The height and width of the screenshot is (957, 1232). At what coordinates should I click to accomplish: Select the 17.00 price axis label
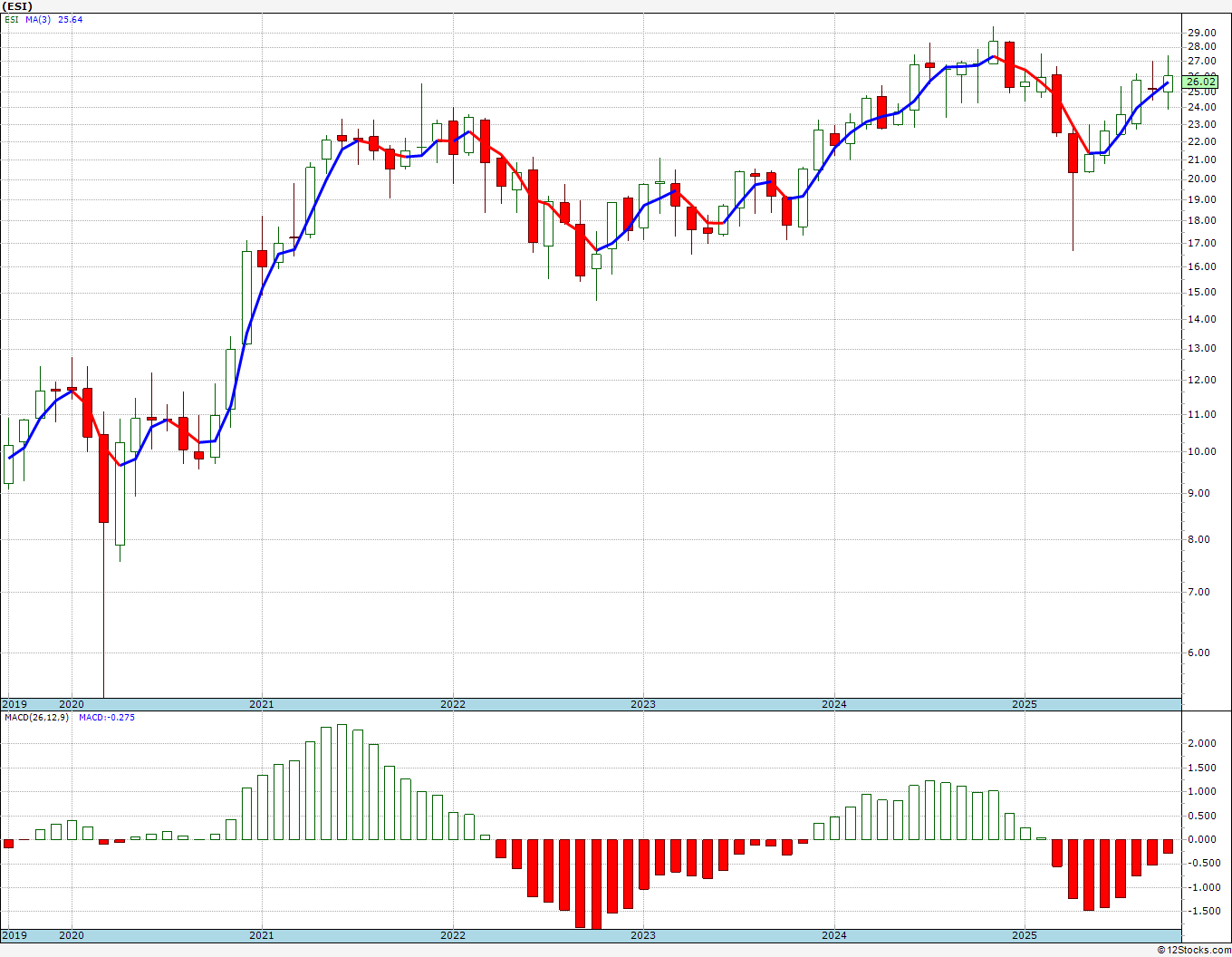[x=1201, y=244]
